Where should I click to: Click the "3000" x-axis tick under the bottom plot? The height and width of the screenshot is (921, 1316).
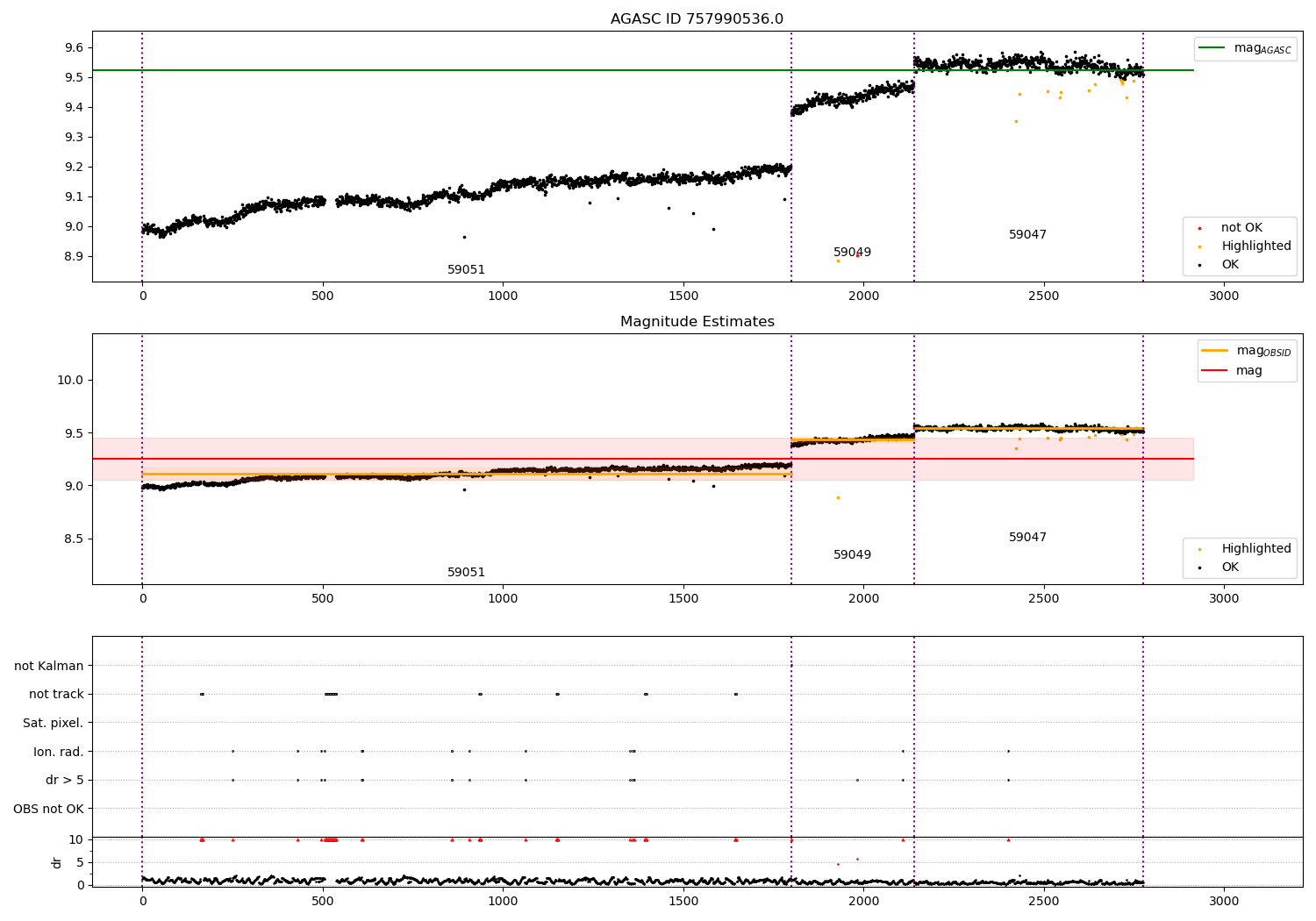[x=1224, y=901]
